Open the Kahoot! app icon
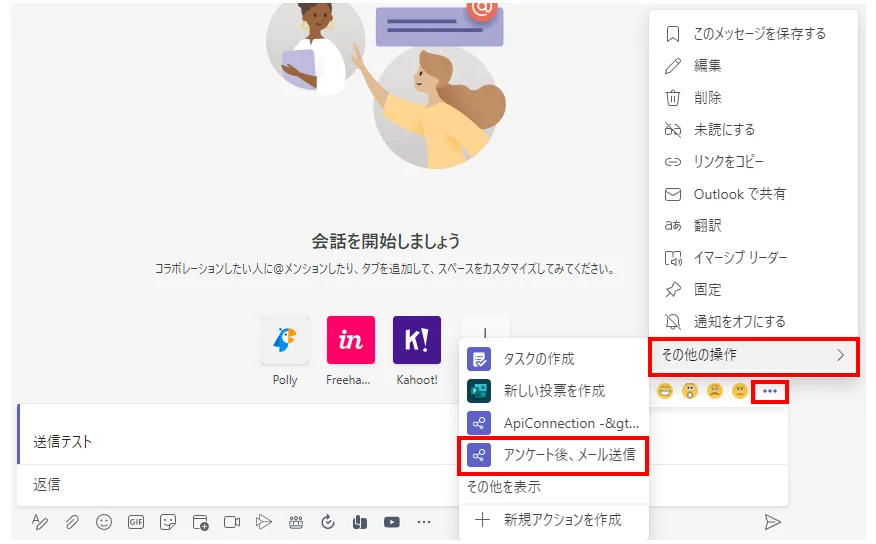Viewport: 876px width, 544px height. point(417,341)
